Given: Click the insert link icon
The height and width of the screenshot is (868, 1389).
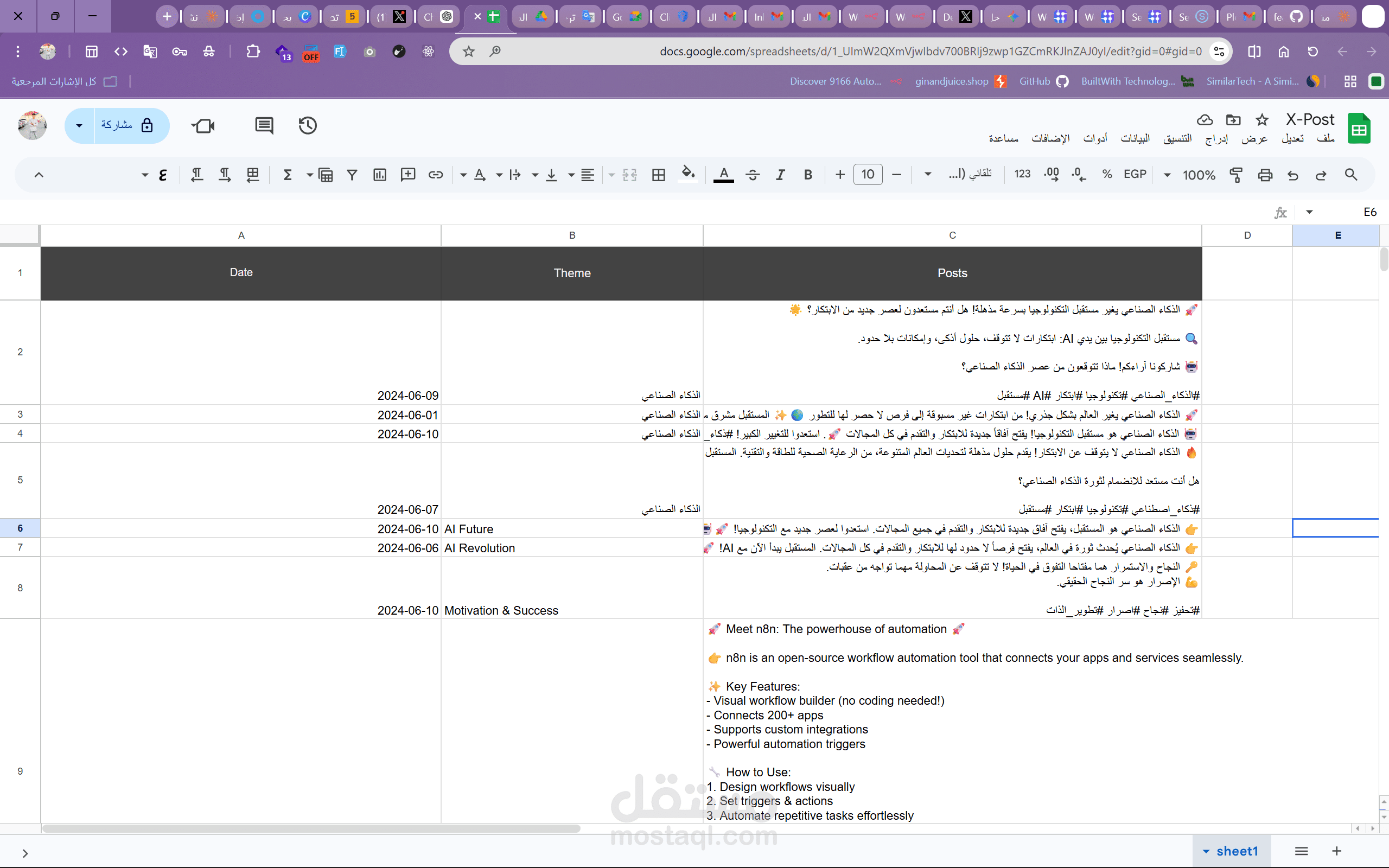Looking at the screenshot, I should coord(436,175).
